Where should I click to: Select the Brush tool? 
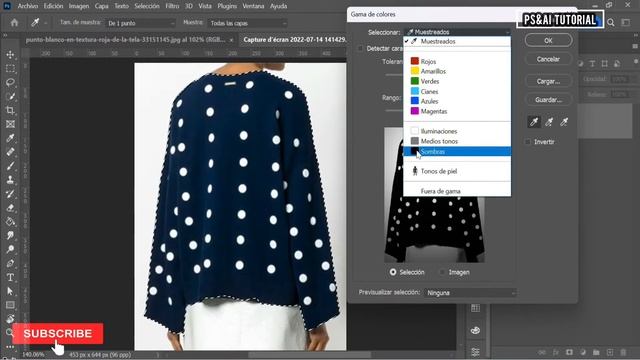(x=11, y=166)
